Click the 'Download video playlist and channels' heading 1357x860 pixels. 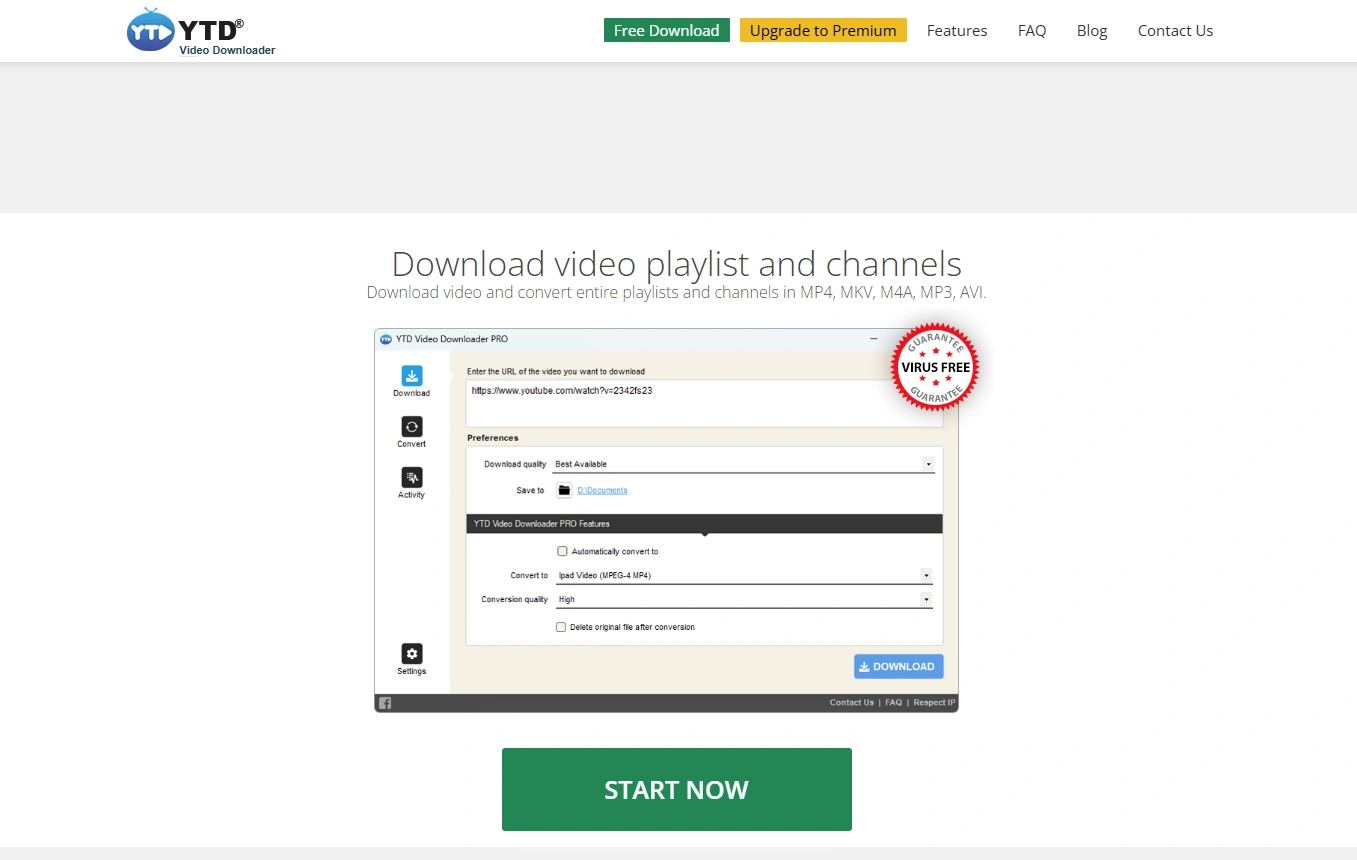(677, 264)
